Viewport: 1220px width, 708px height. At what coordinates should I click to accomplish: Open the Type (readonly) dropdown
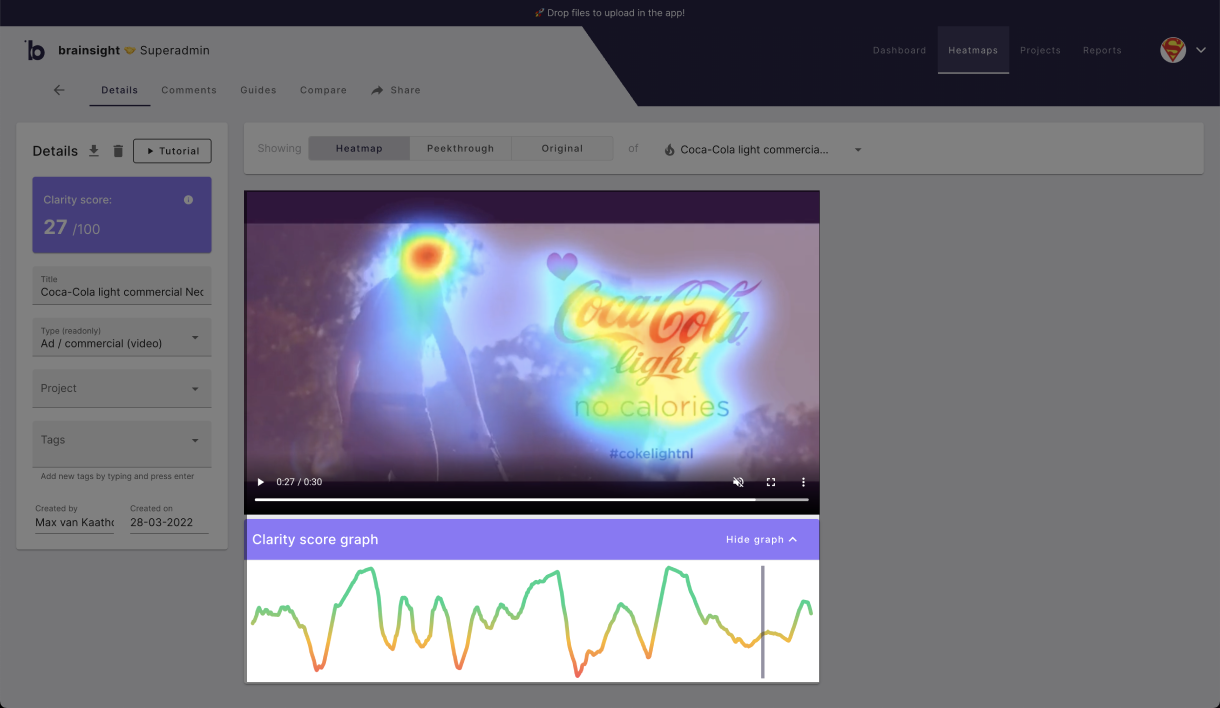tap(122, 337)
